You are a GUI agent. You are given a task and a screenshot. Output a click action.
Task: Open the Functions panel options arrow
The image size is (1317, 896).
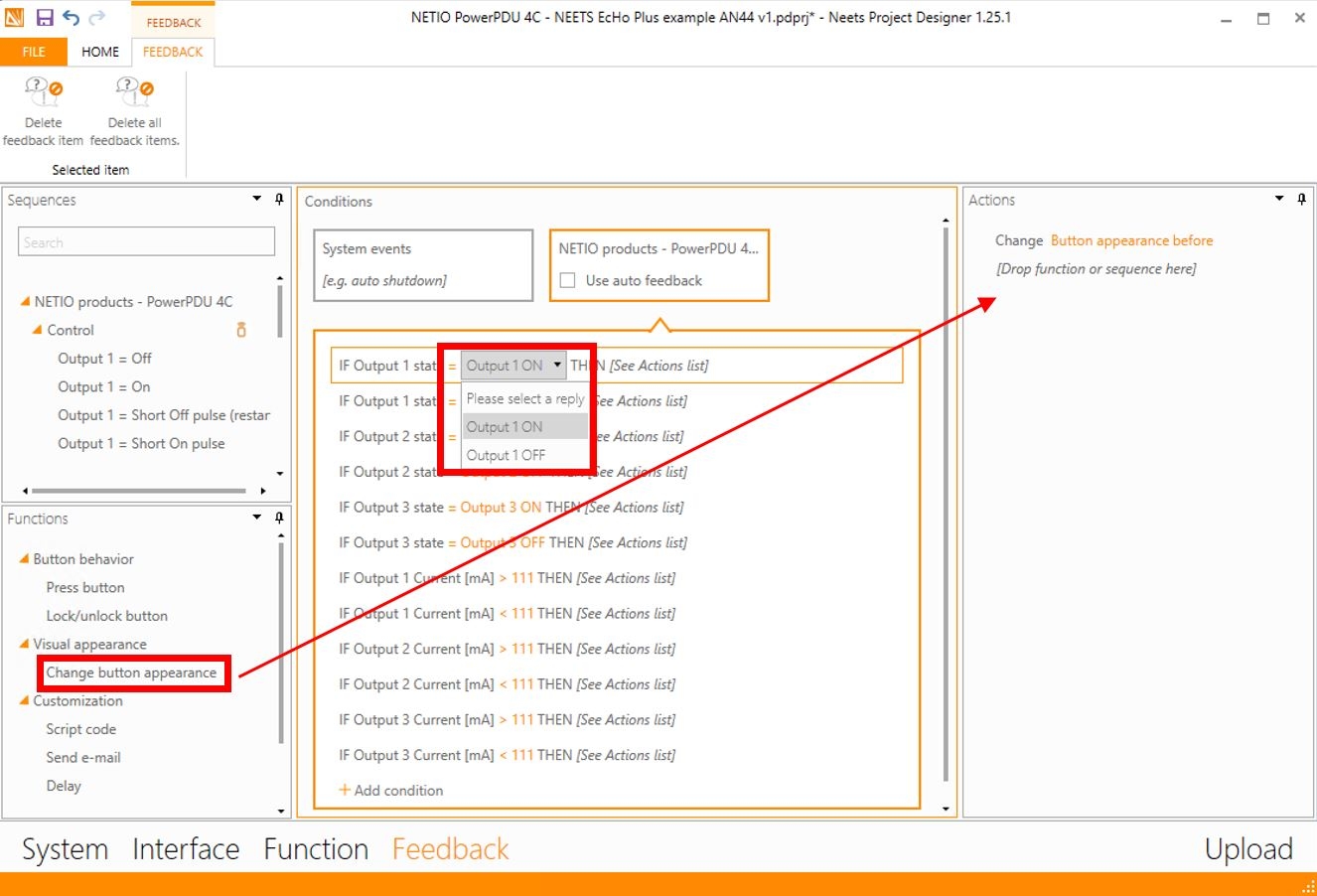pos(257,518)
